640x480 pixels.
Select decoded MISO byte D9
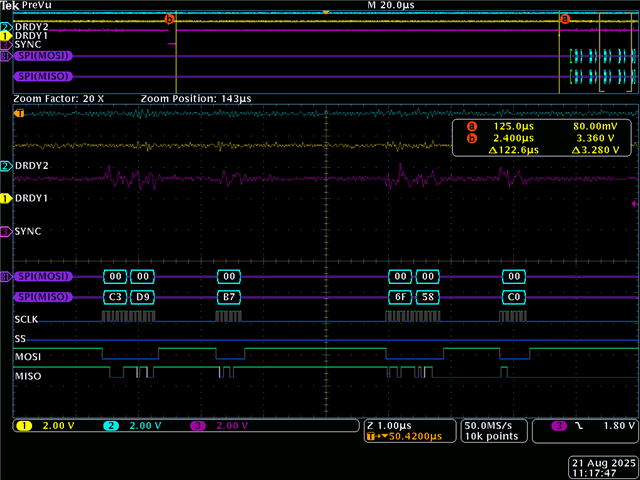click(x=142, y=297)
